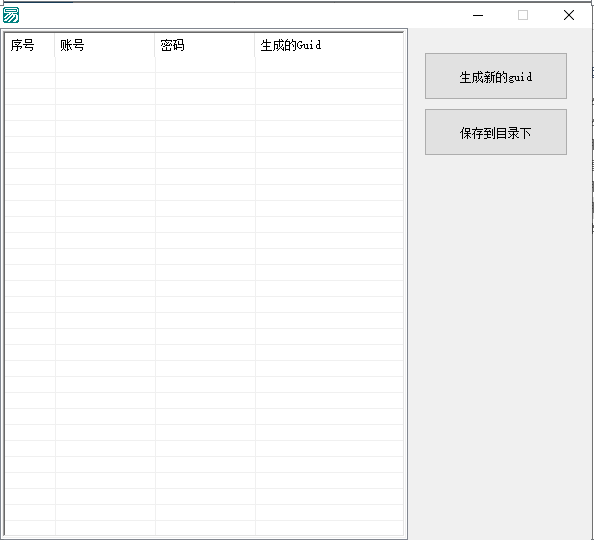Click the disabled maximize window icon
This screenshot has width=594, height=540.
523,15
